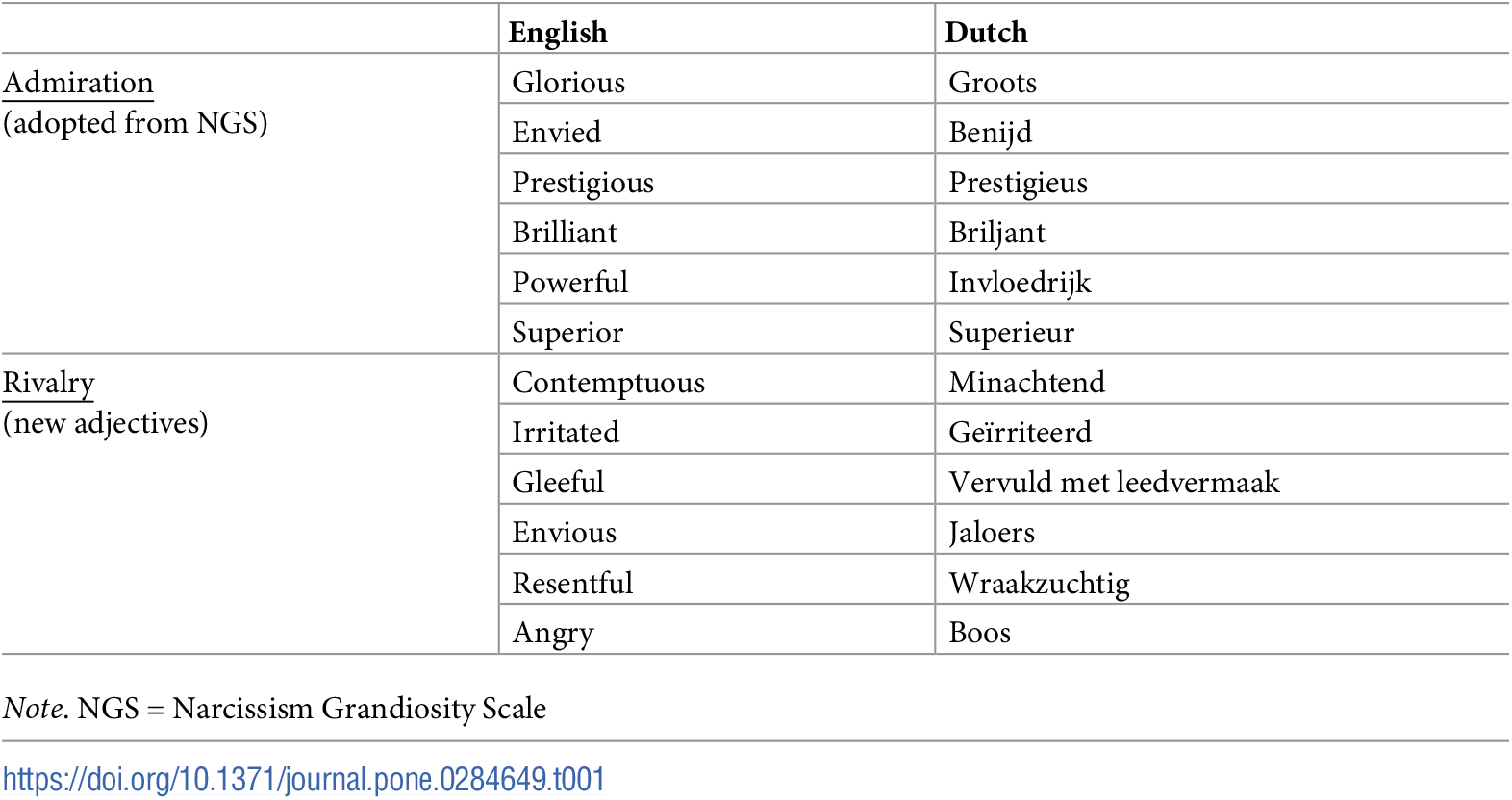Viewport: 1512px width, 800px height.
Task: Select the Dutch column header
Action: [987, 33]
